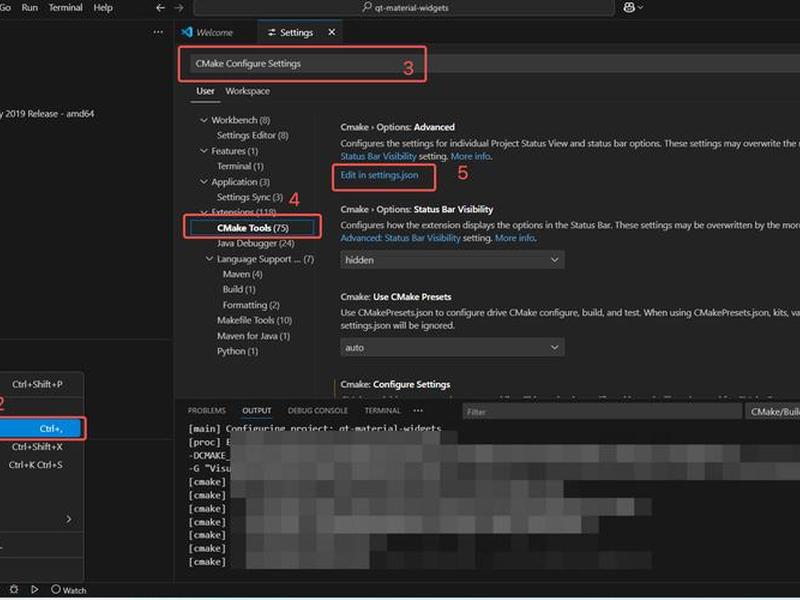Go forward with the right arrow

179,8
